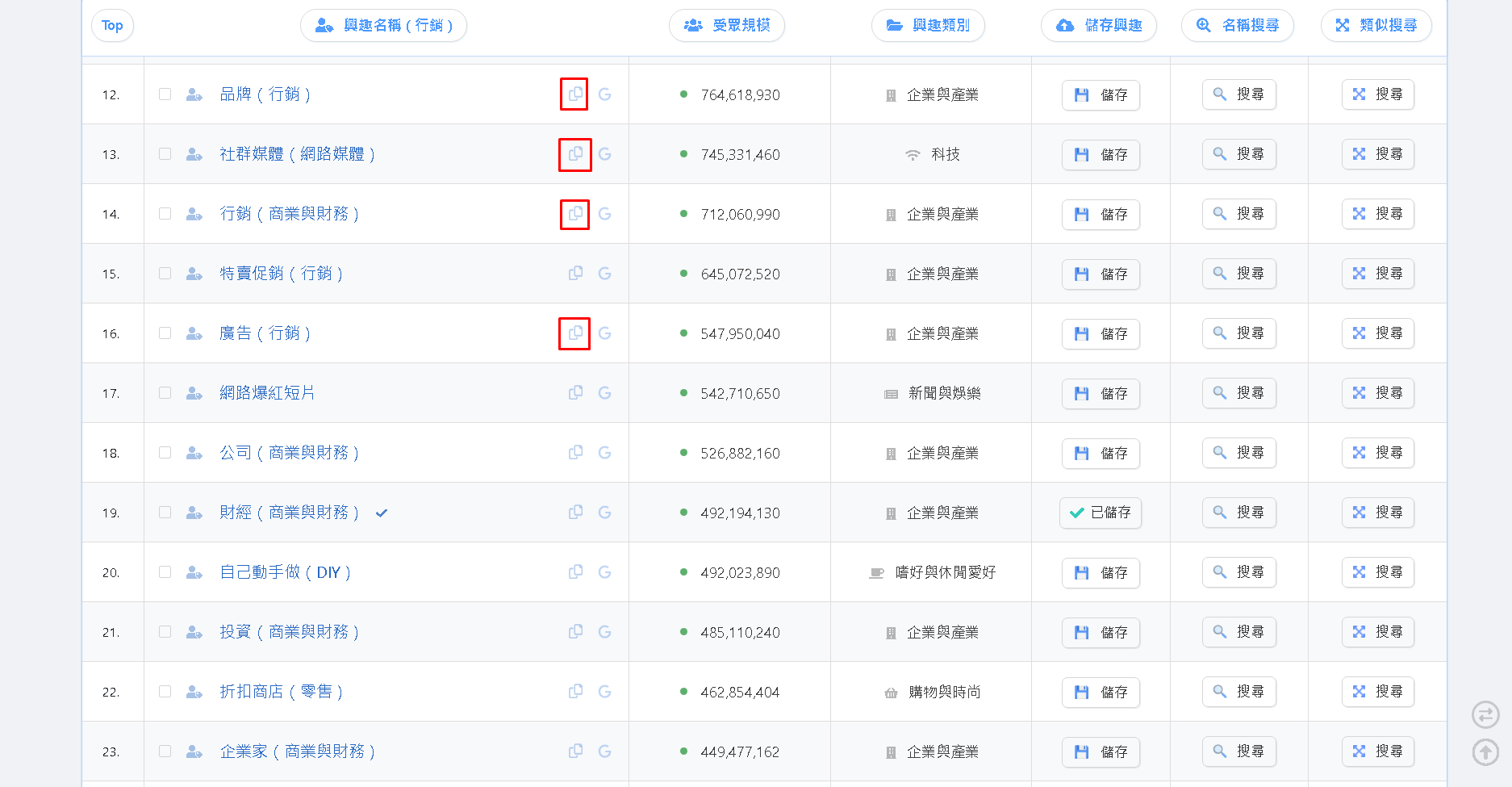Copy the 折扣商店（零售）interest name

click(575, 692)
